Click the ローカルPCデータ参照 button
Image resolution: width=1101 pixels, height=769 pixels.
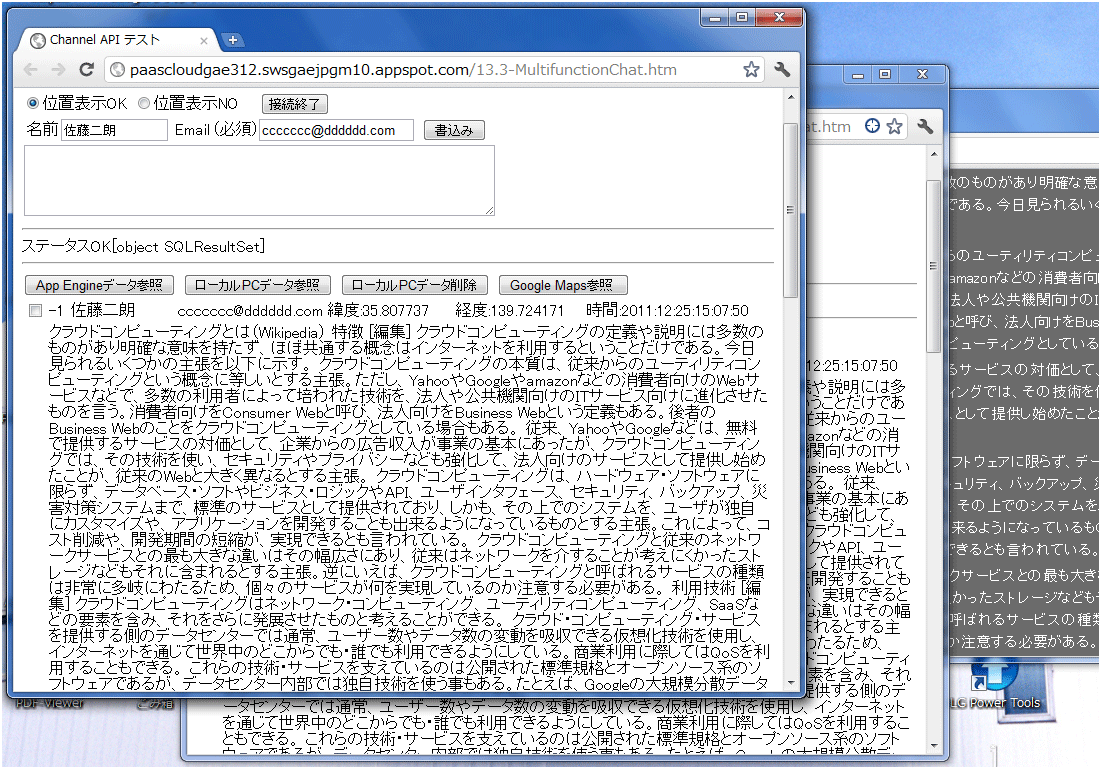point(257,285)
